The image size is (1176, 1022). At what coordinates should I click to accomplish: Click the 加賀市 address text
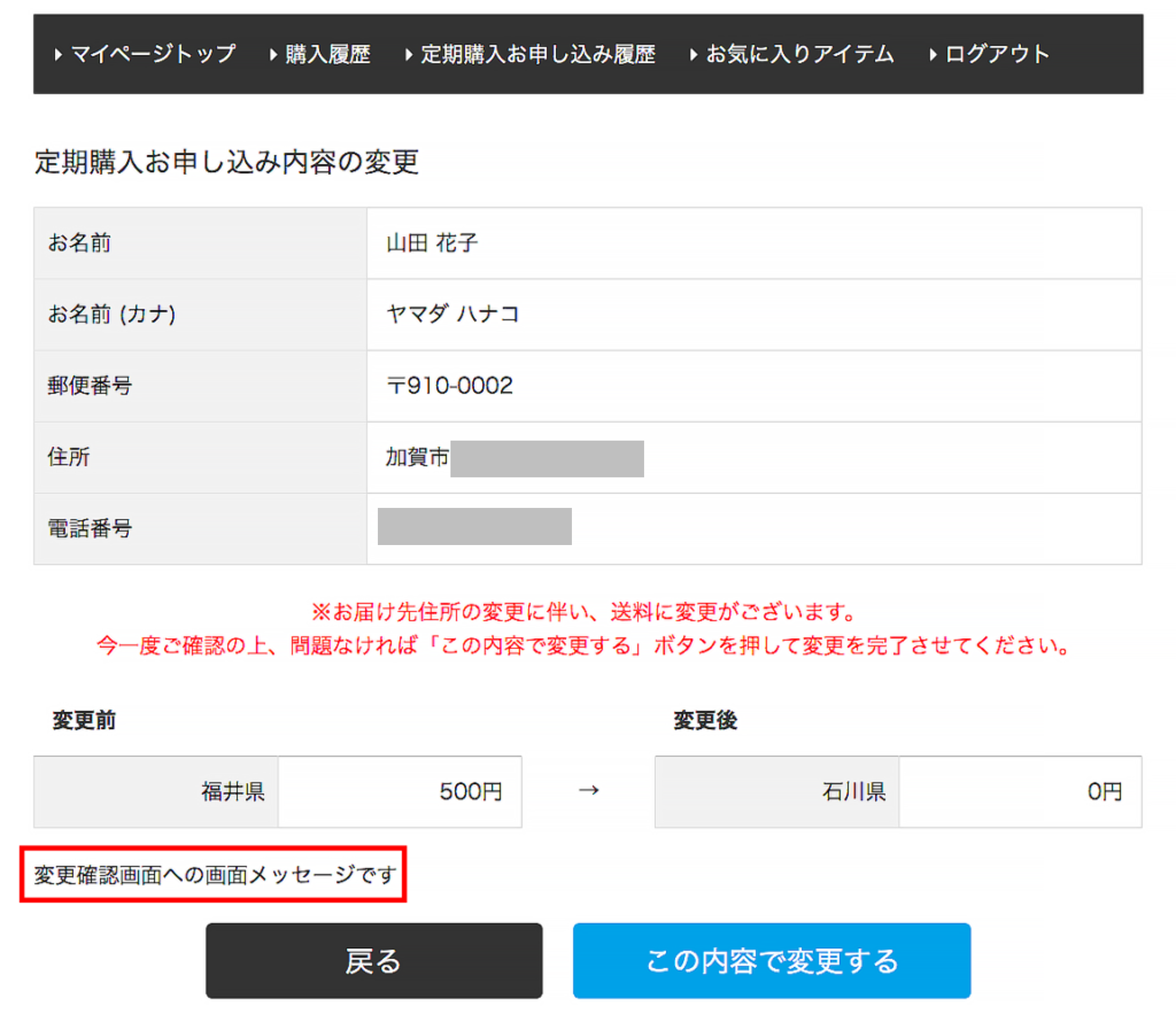point(417,458)
